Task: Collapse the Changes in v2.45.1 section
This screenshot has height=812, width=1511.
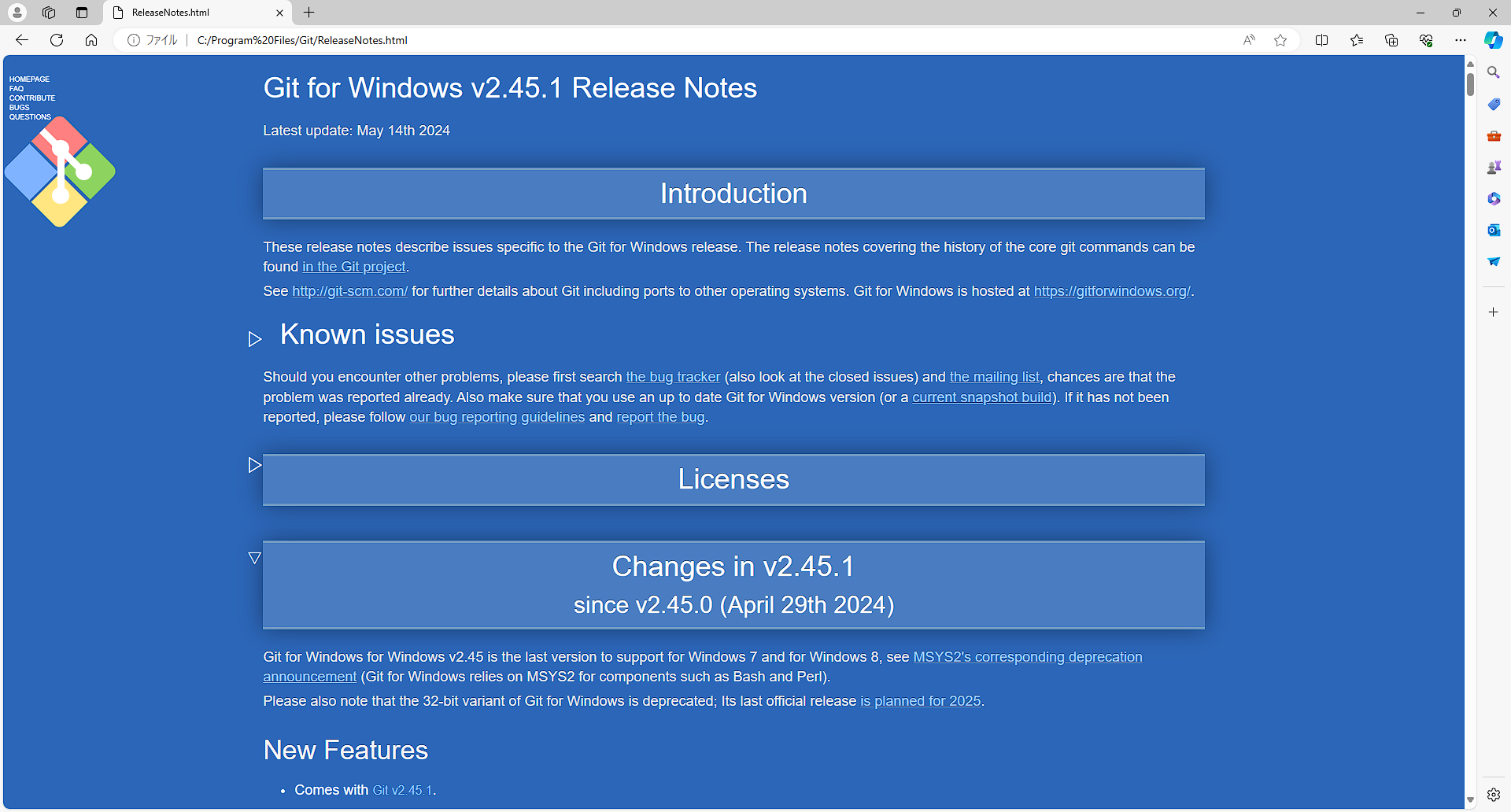Action: pyautogui.click(x=254, y=558)
